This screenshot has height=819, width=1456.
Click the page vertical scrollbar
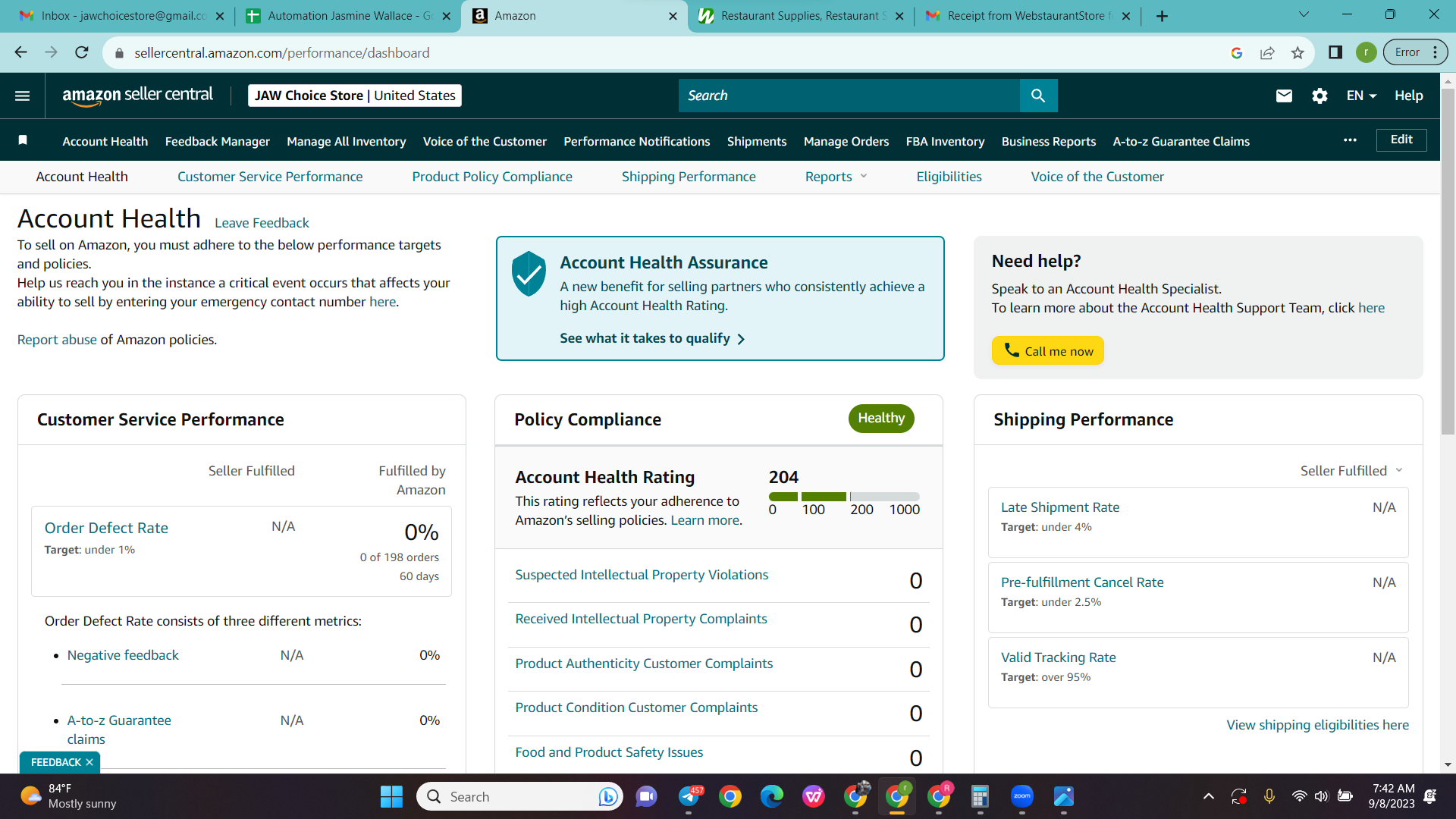point(1448,262)
